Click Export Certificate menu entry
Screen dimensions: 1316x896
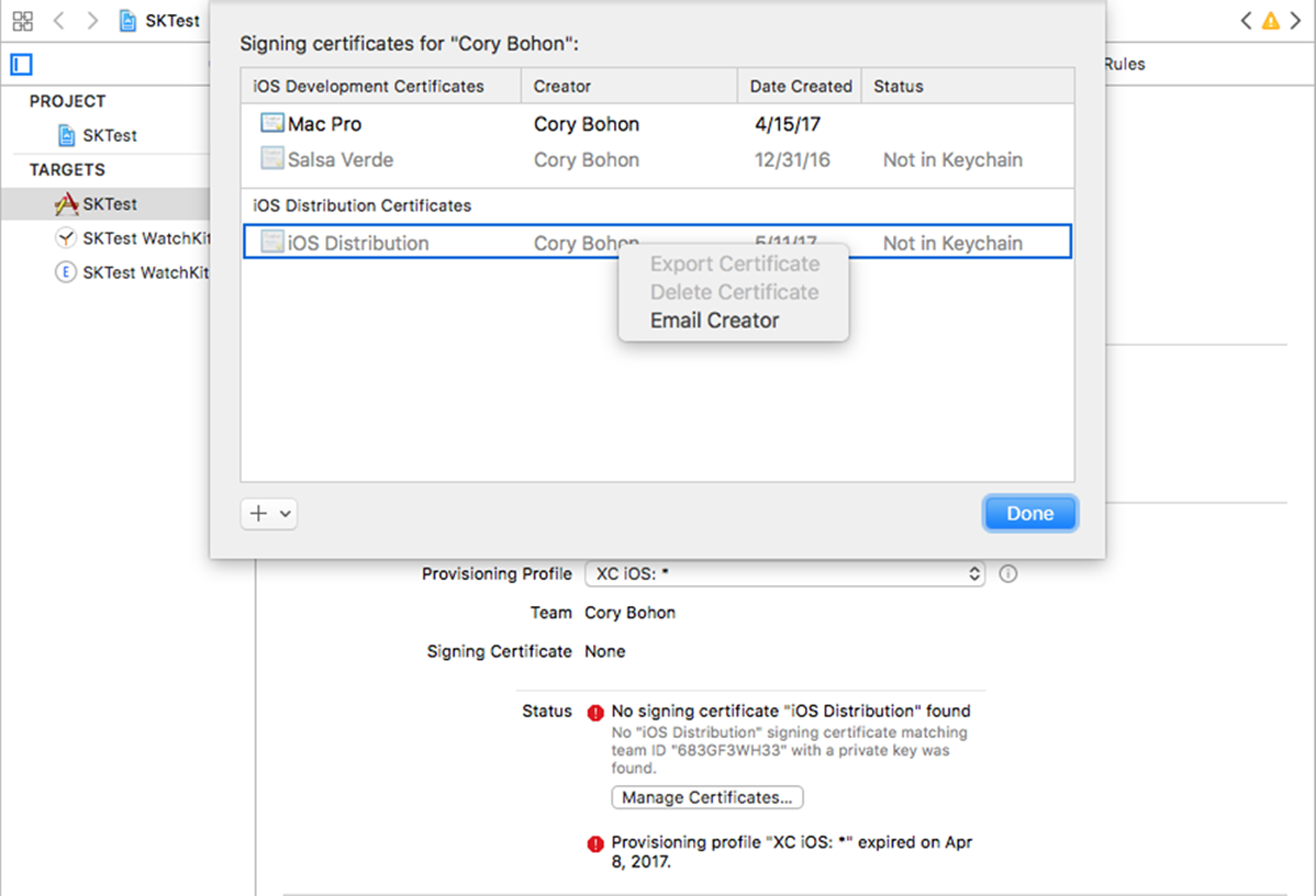[734, 264]
